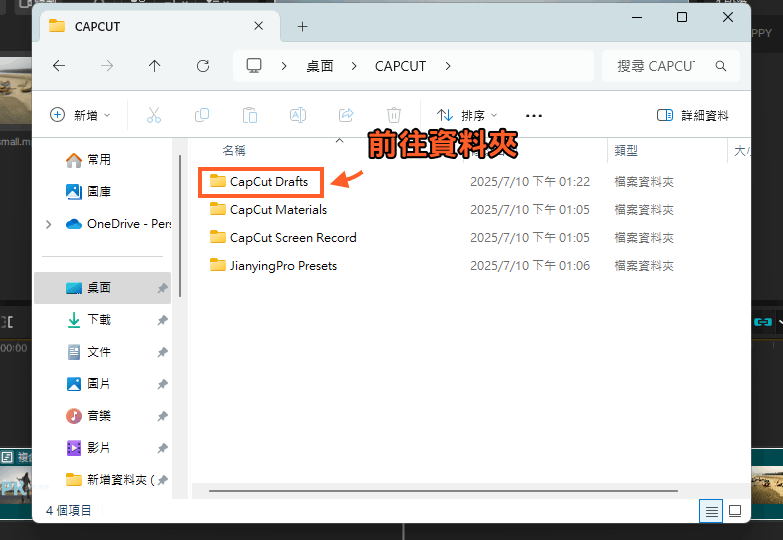Click the Copy icon in toolbar
The width and height of the screenshot is (783, 540).
pyautogui.click(x=202, y=115)
